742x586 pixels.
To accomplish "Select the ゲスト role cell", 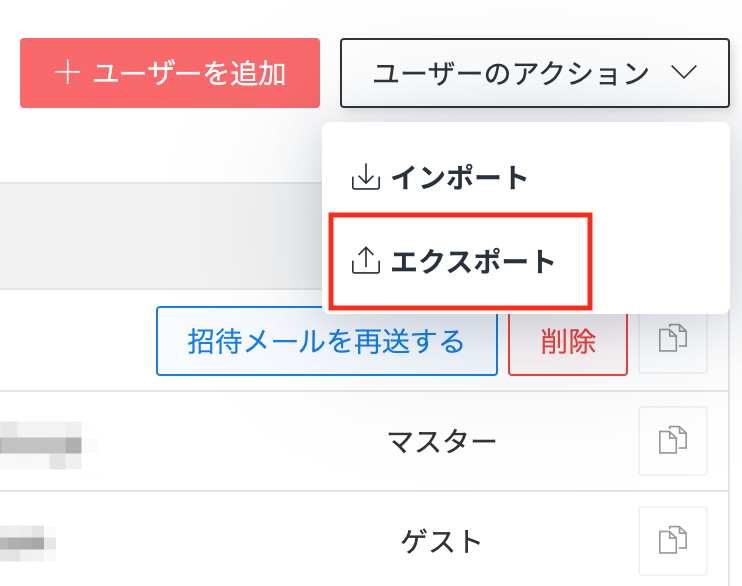I will point(442,542).
